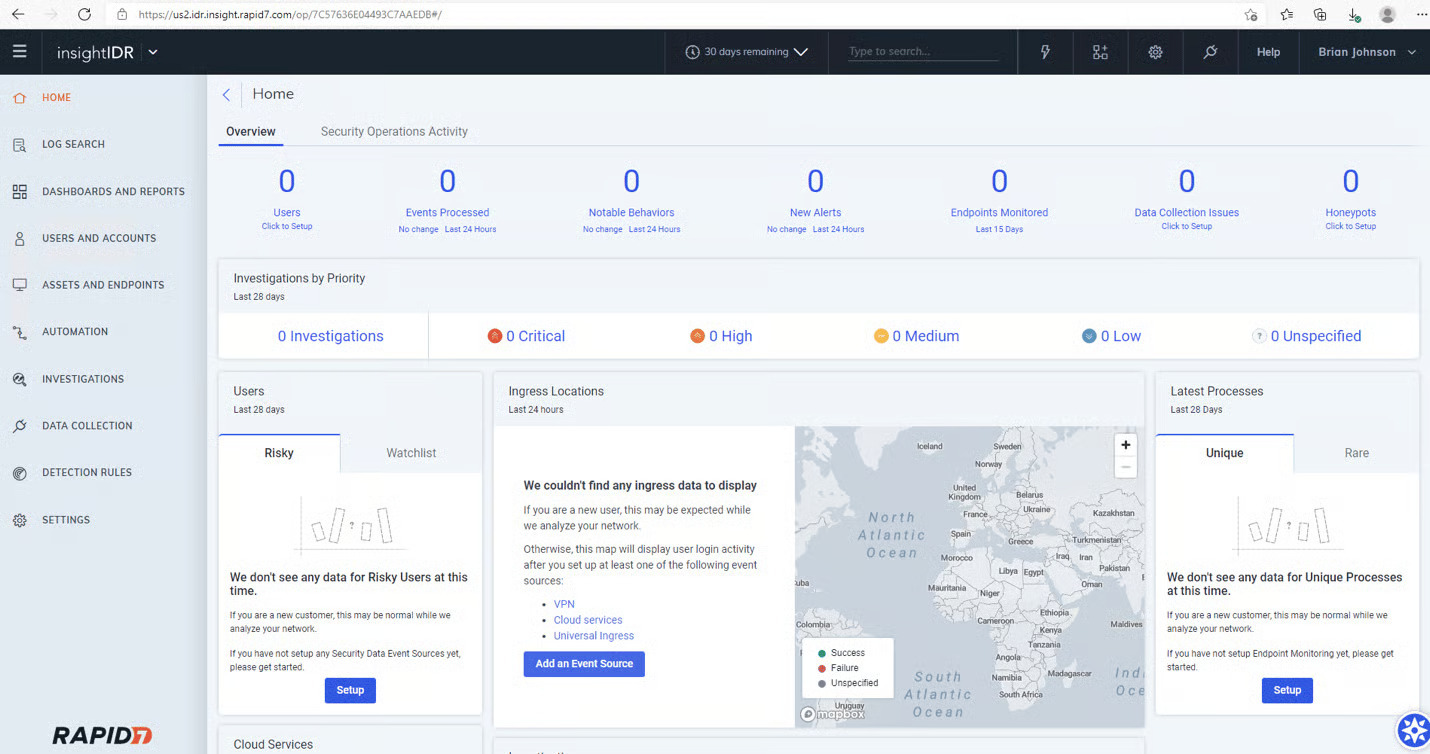Switch to Security Operations Activity tab

pos(394,132)
